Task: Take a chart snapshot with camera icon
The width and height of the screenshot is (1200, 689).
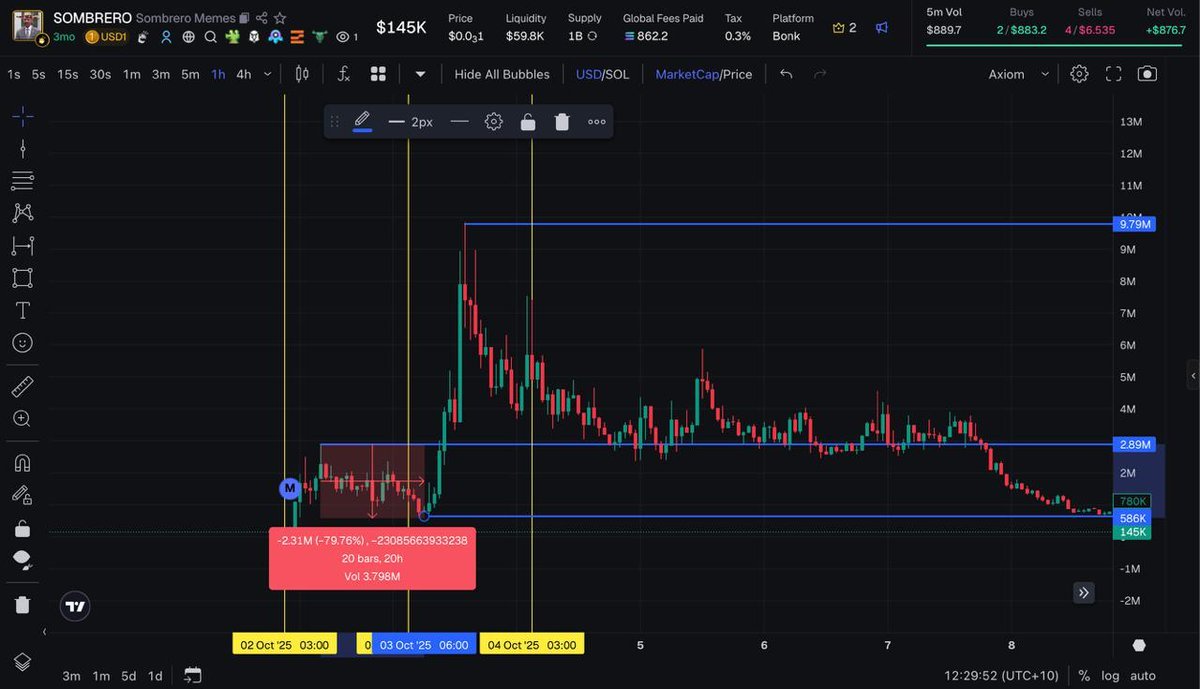Action: 1148,74
